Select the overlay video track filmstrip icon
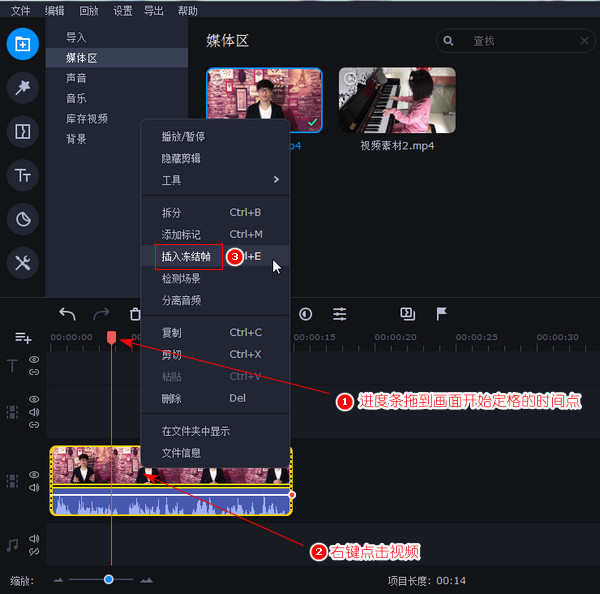This screenshot has width=600, height=594. click(12, 412)
